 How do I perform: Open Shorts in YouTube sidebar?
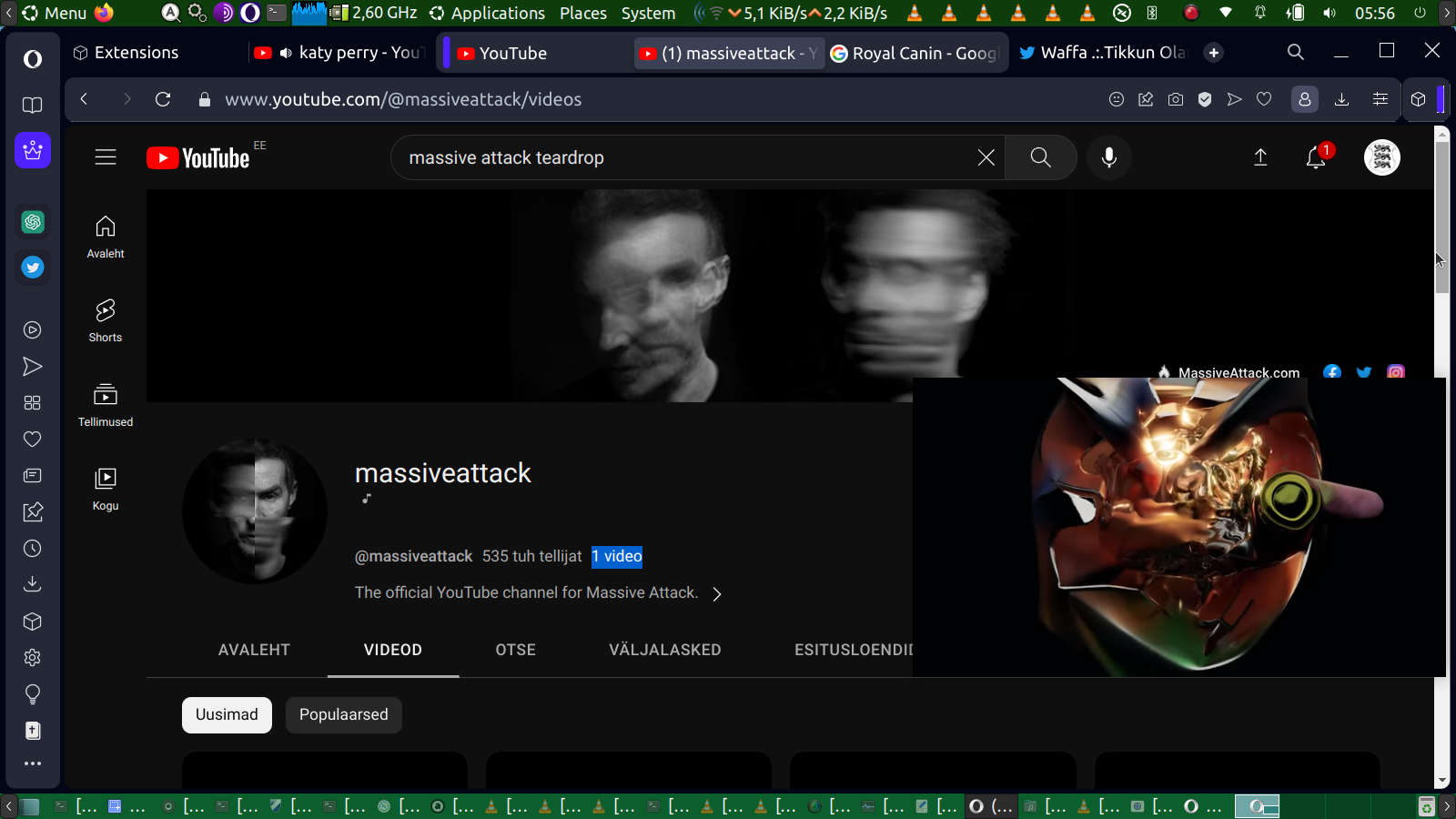(106, 320)
